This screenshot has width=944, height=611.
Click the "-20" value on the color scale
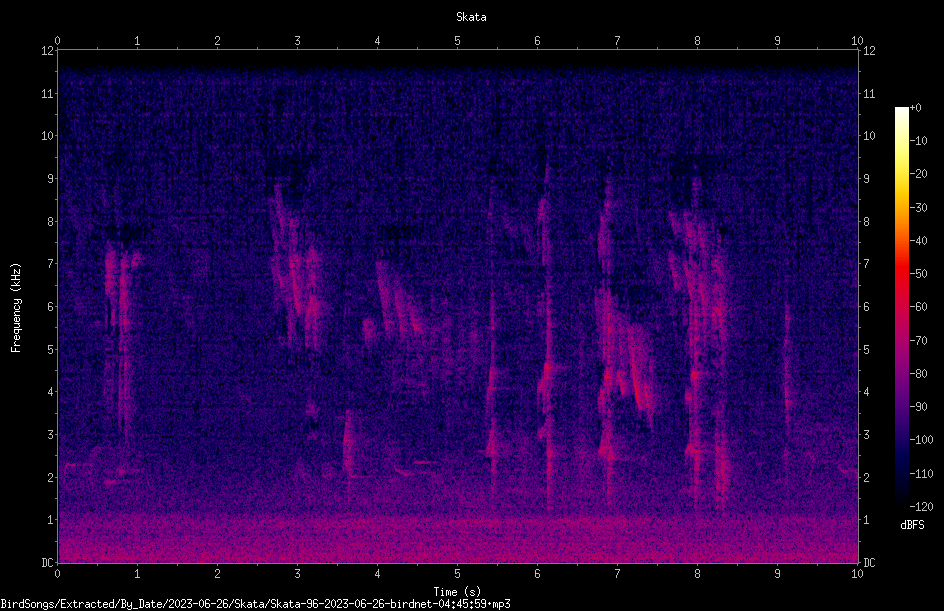click(918, 174)
